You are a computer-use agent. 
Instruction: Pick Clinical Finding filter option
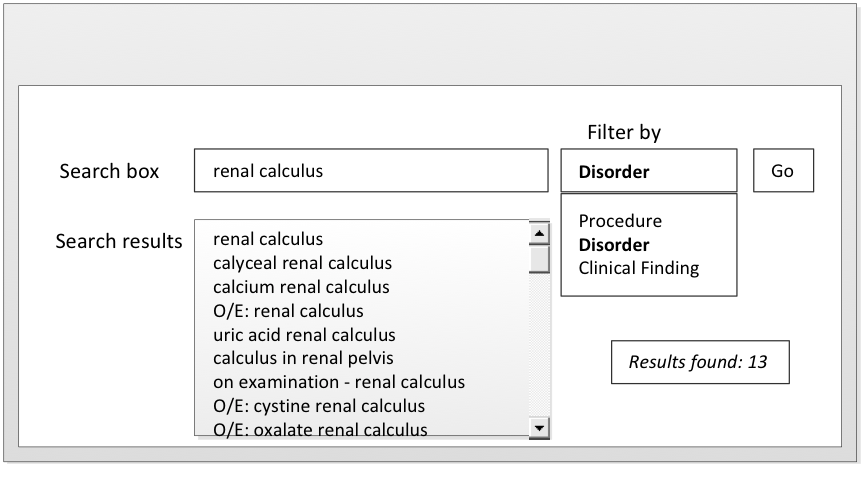638,268
